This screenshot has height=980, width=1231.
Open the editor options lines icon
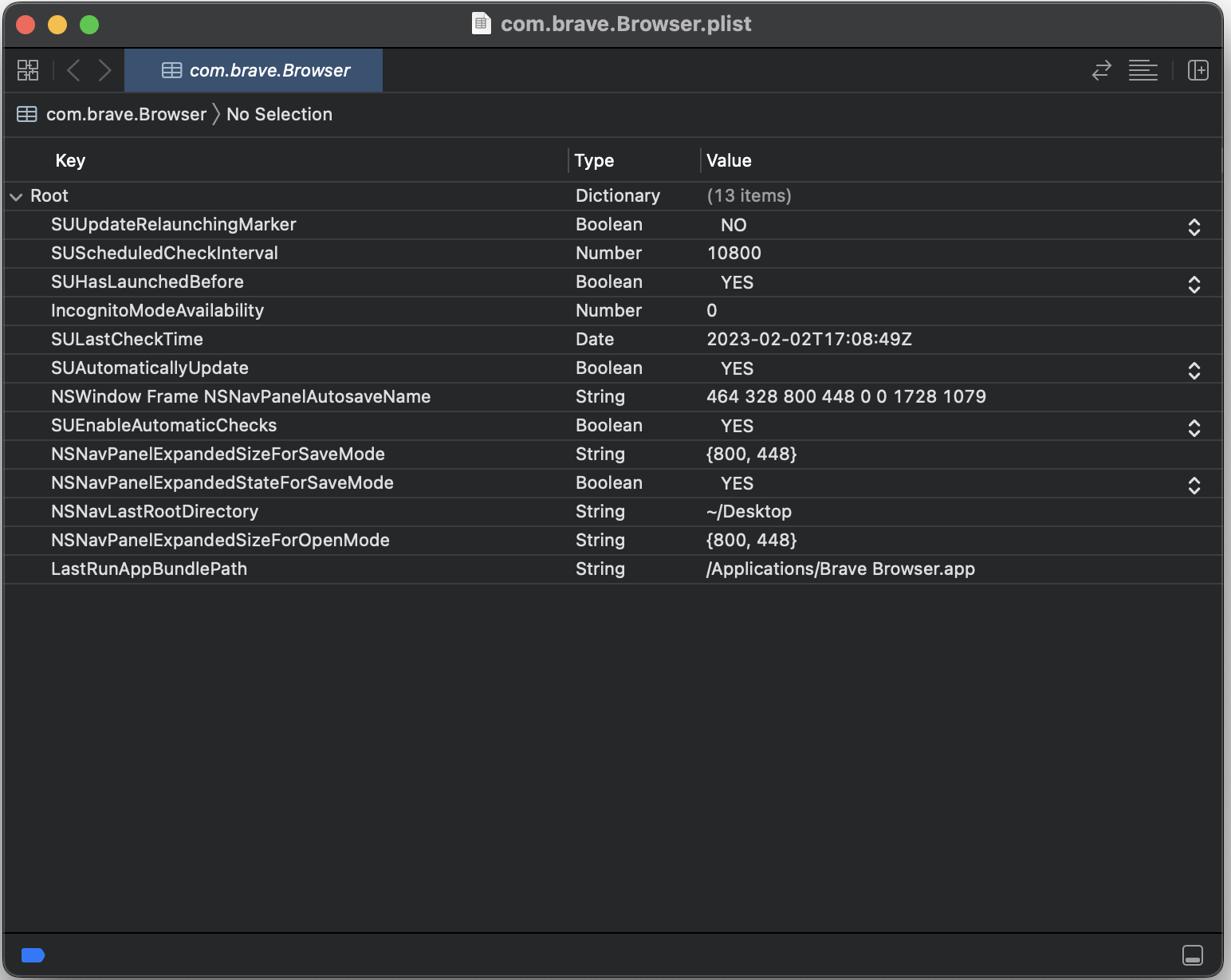1143,70
